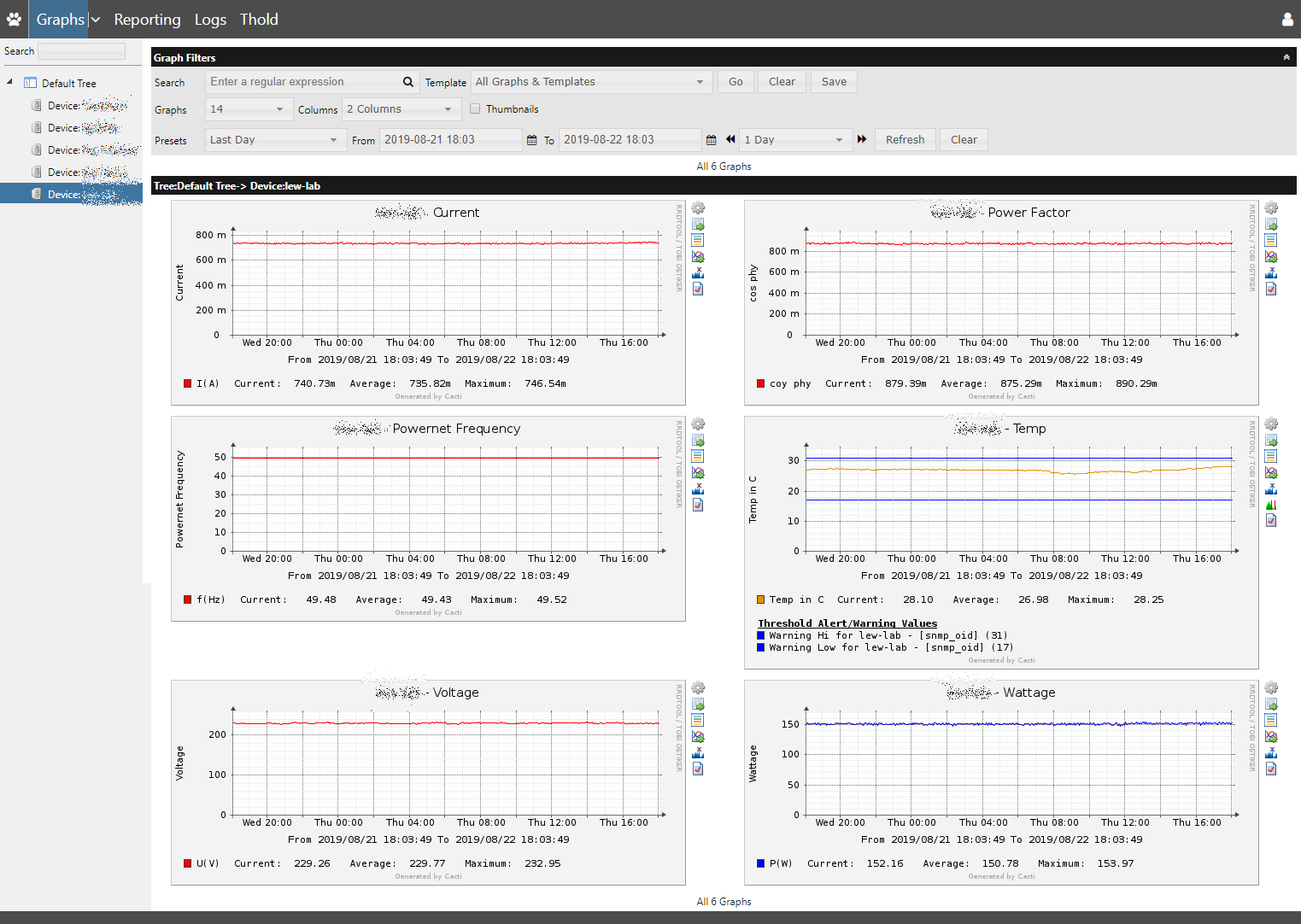Open the From date calendar picker
Screen dimensions: 1301x924
click(x=531, y=140)
